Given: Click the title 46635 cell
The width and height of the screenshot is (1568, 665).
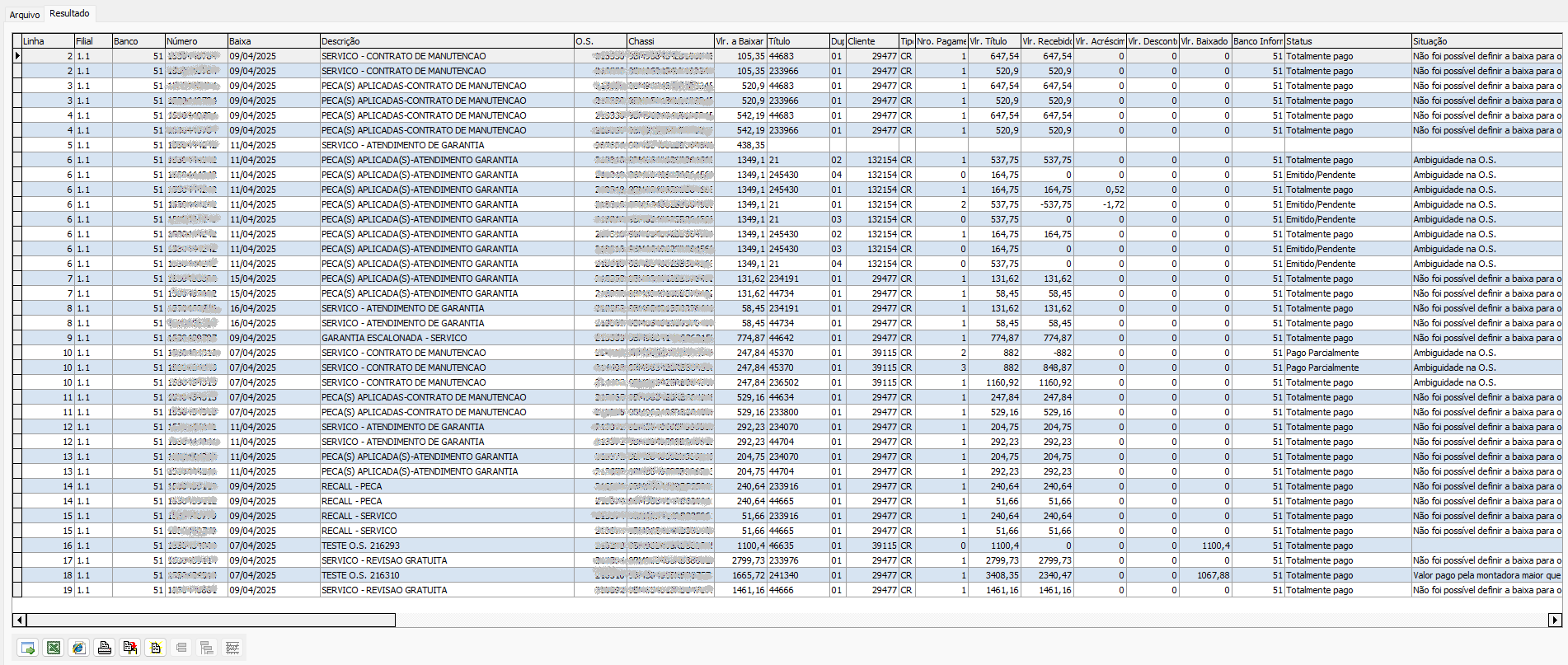Looking at the screenshot, I should pyautogui.click(x=798, y=546).
